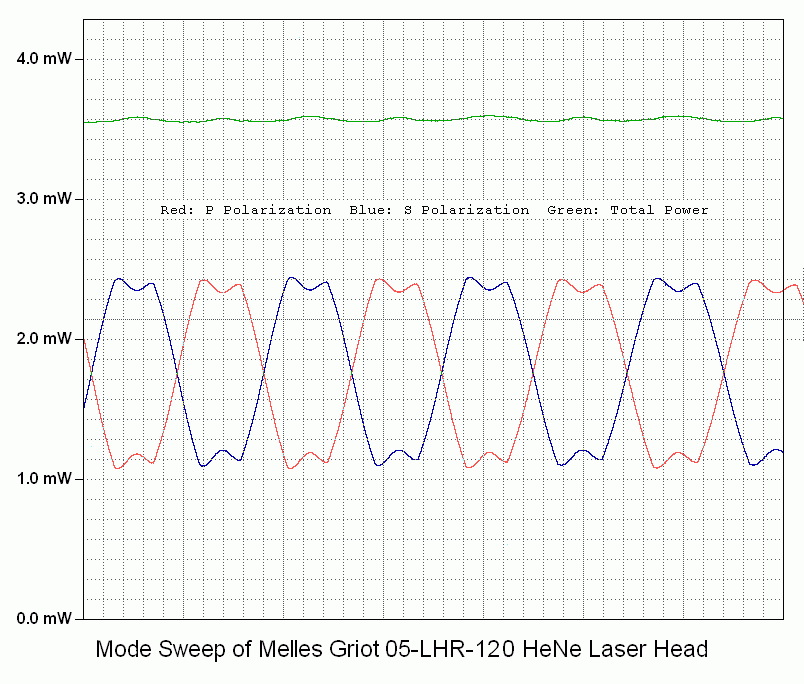Click the 0.0 mW tick mark on axis
Image resolution: width=804 pixels, height=684 pixels.
(x=79, y=619)
